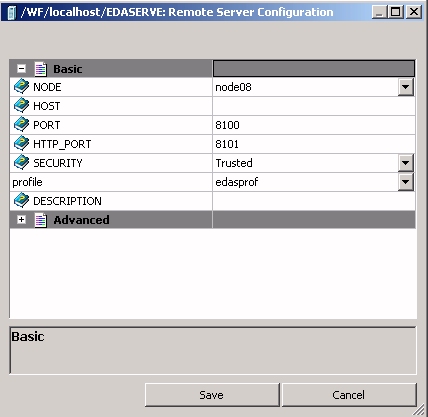Click the help book icon beside HTTP_PORT
428x417 pixels.
(x=22, y=143)
